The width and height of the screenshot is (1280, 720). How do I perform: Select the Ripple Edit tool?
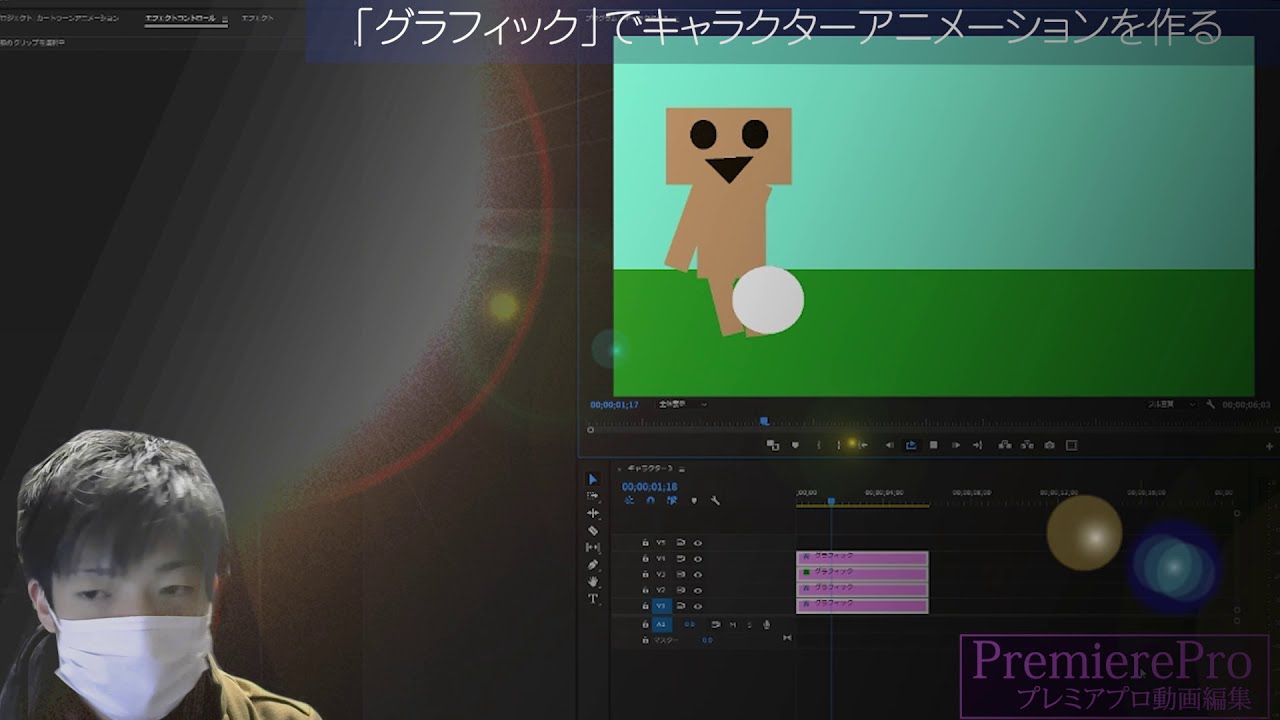click(x=593, y=513)
